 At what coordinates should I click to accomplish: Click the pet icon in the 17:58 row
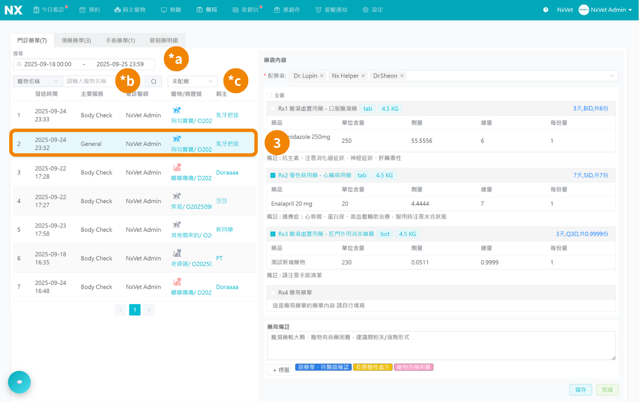point(176,225)
